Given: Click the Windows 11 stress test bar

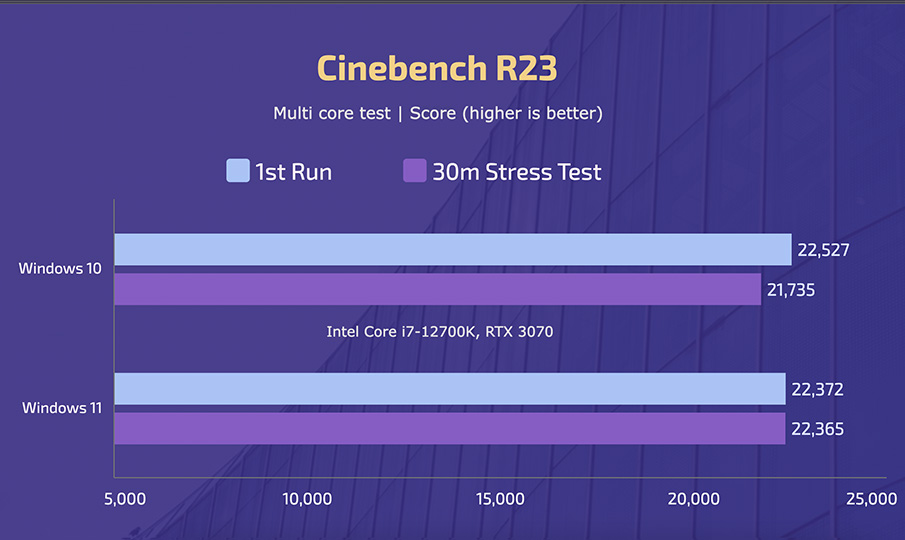Looking at the screenshot, I should click(450, 428).
